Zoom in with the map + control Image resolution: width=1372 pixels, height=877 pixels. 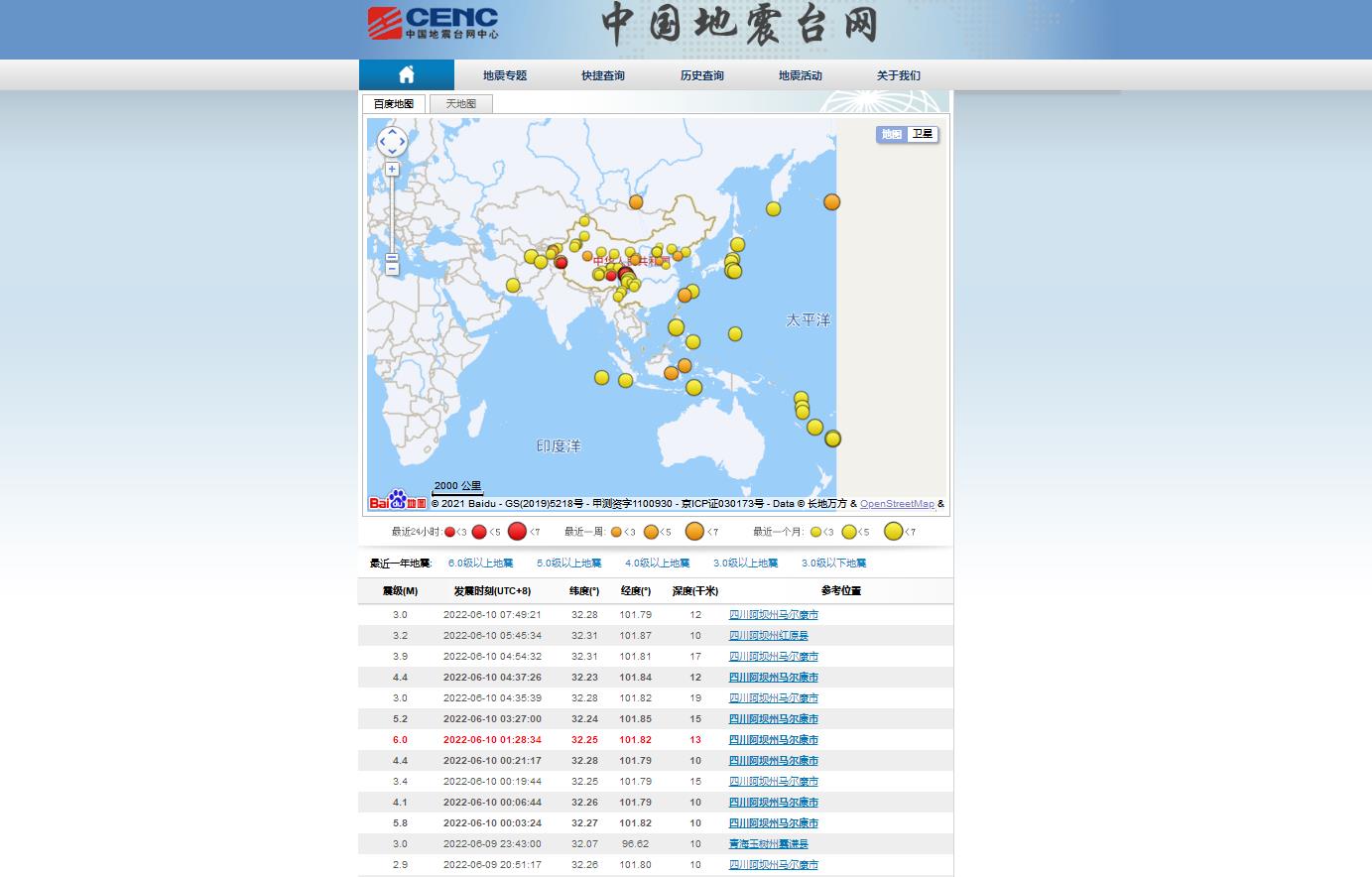(x=392, y=169)
